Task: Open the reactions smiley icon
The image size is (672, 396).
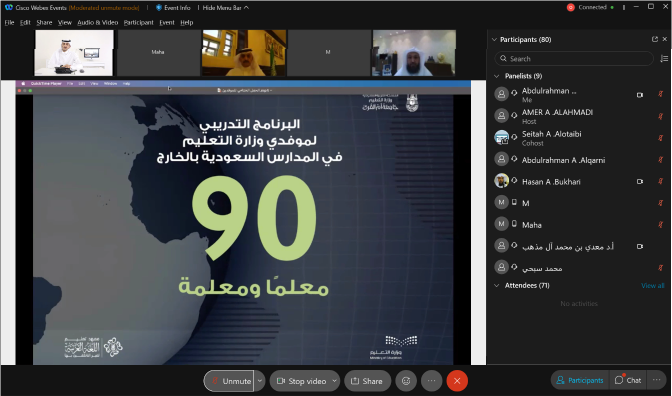Action: [x=406, y=381]
